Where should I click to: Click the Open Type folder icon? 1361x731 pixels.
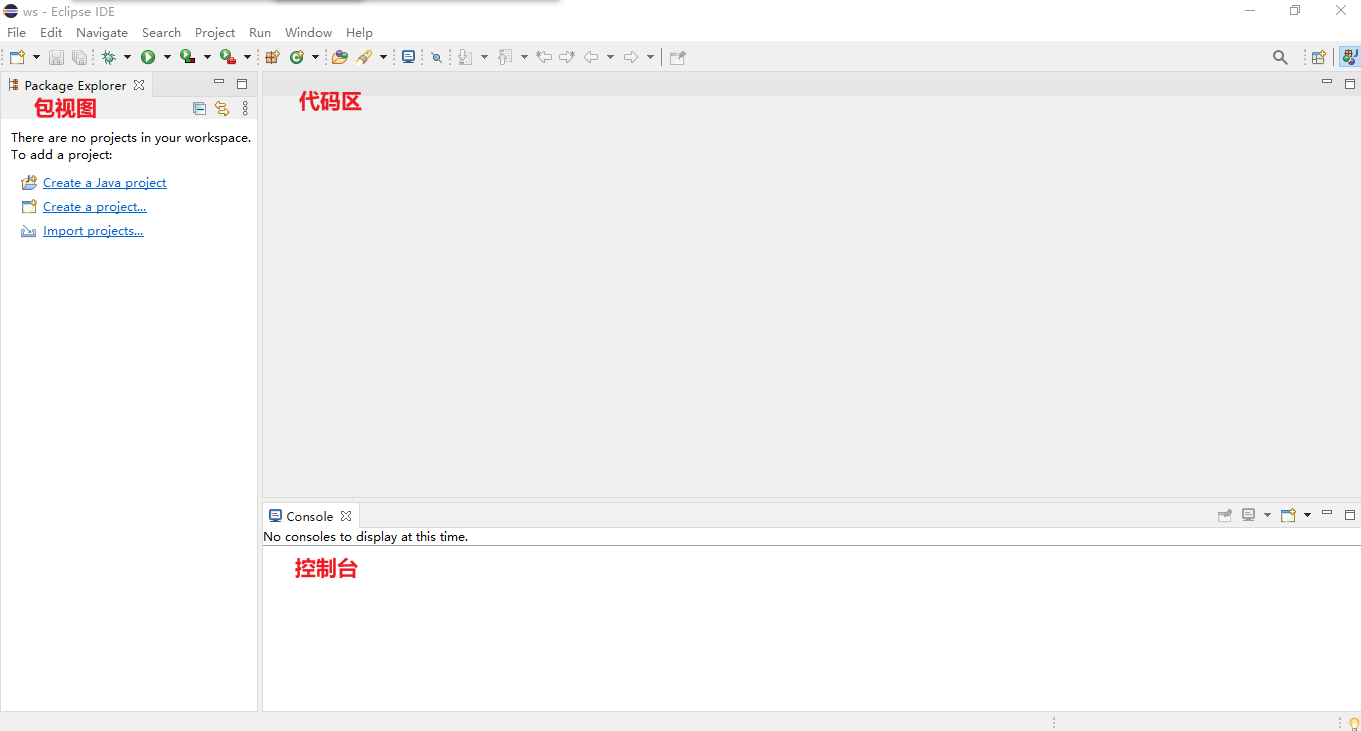(340, 57)
